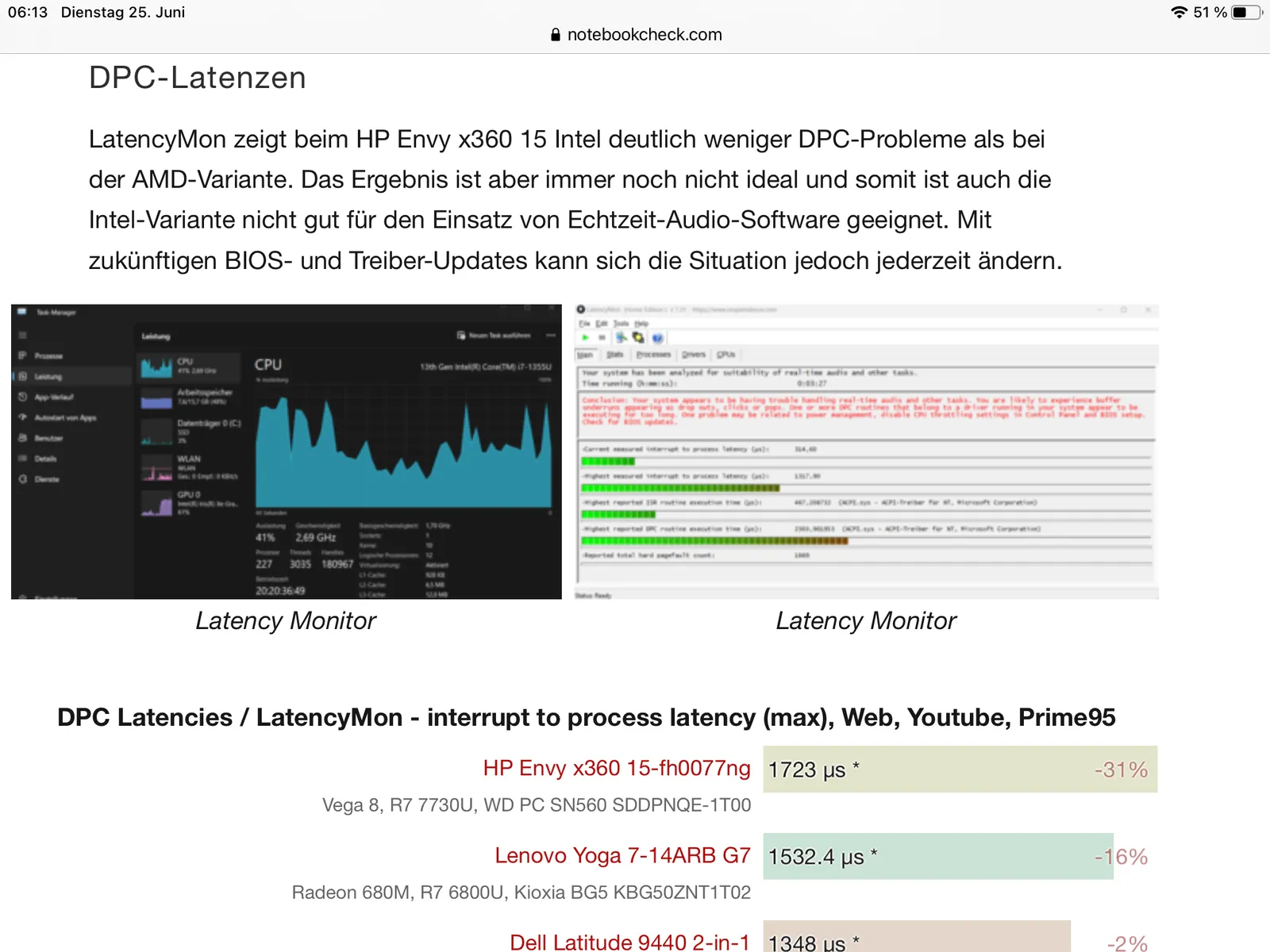Click the Latency Monitor caption under Task Manager image
Image resolution: width=1270 pixels, height=952 pixels.
(286, 620)
